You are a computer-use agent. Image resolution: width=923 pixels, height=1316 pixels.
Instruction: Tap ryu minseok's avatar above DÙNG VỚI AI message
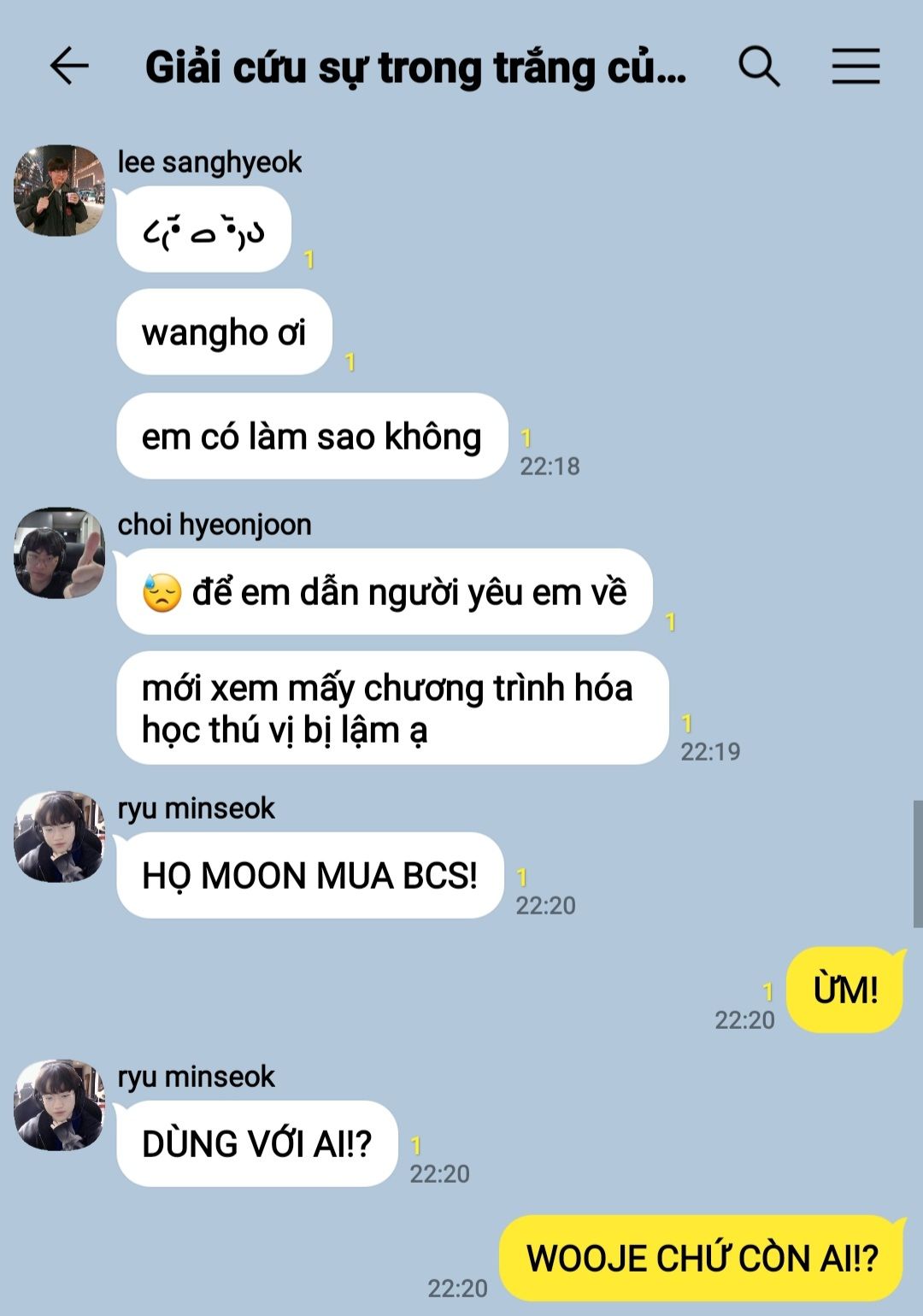pos(59,1105)
